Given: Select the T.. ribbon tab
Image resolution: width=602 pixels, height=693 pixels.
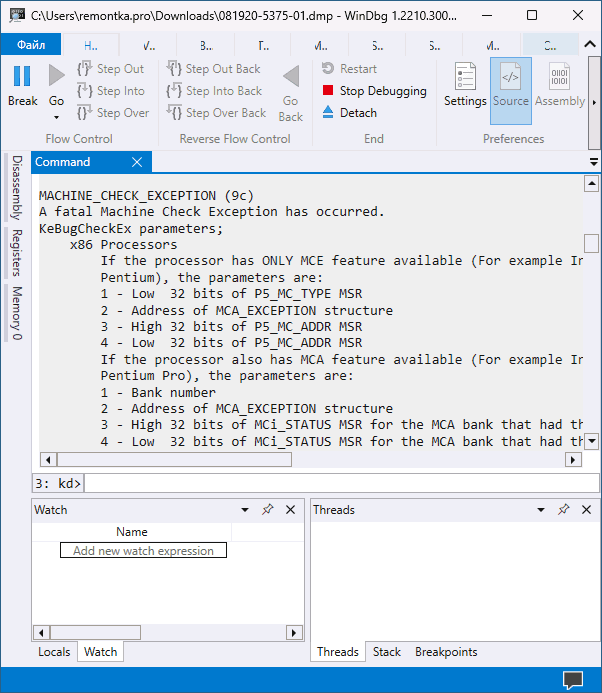Looking at the screenshot, I should pos(263,45).
